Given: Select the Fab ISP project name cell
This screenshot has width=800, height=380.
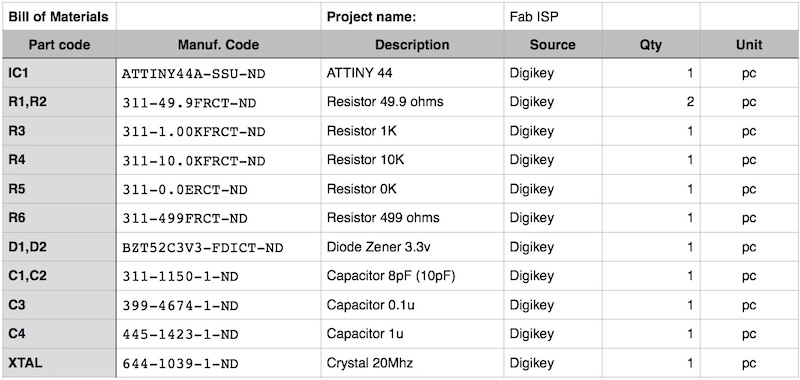Looking at the screenshot, I should [553, 16].
